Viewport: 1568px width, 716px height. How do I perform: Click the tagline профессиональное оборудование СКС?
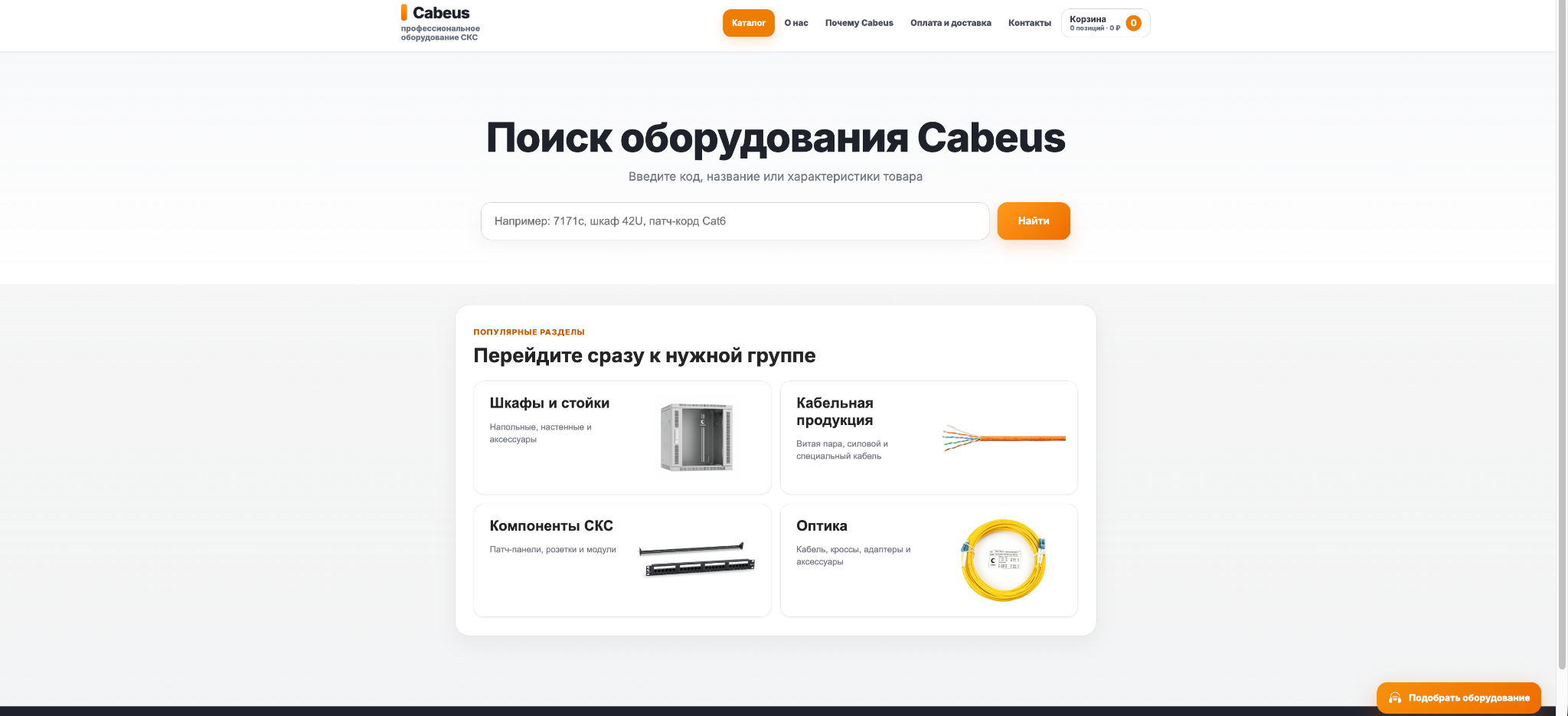[440, 33]
